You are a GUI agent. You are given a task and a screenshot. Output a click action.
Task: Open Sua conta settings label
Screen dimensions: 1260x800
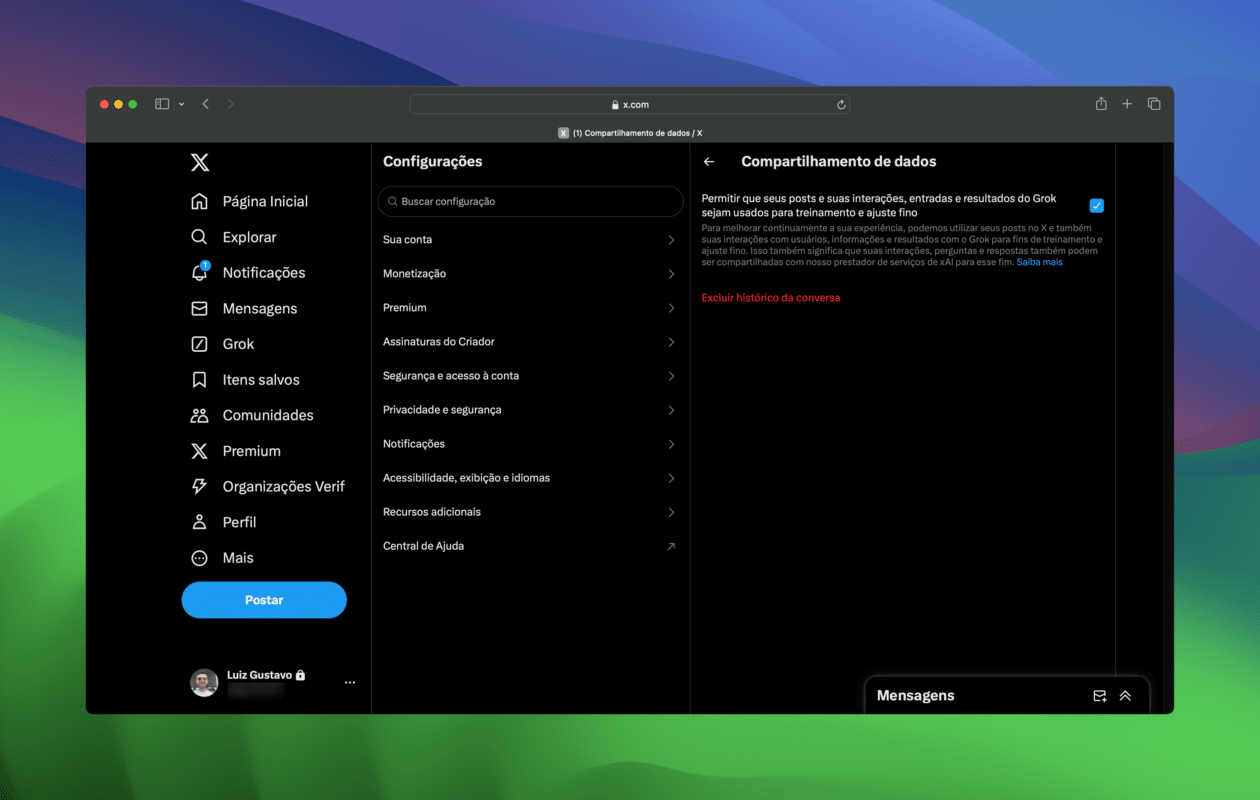408,240
